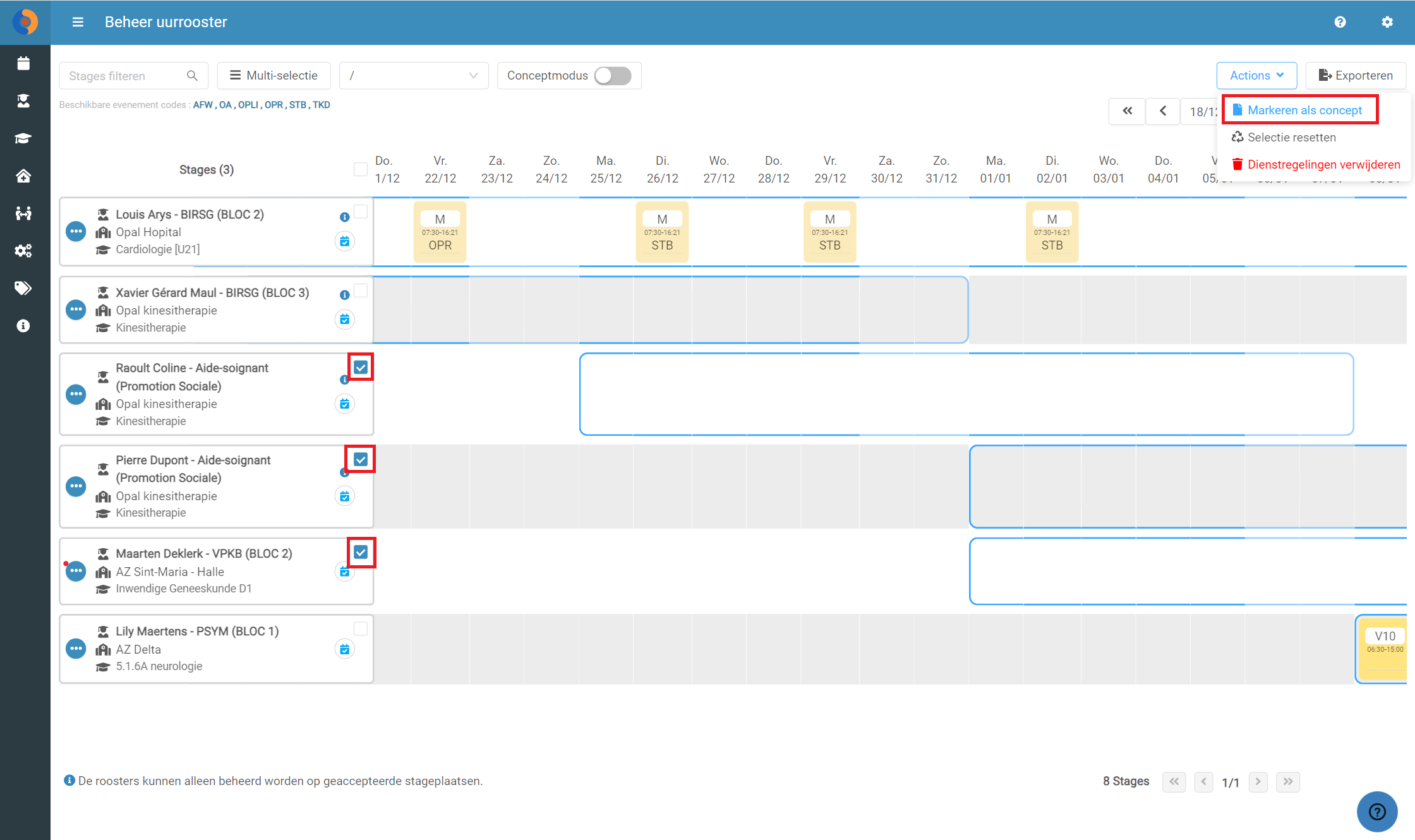The height and width of the screenshot is (840, 1415).
Task: Go to previous date with single-left arrow
Action: pyautogui.click(x=1163, y=111)
